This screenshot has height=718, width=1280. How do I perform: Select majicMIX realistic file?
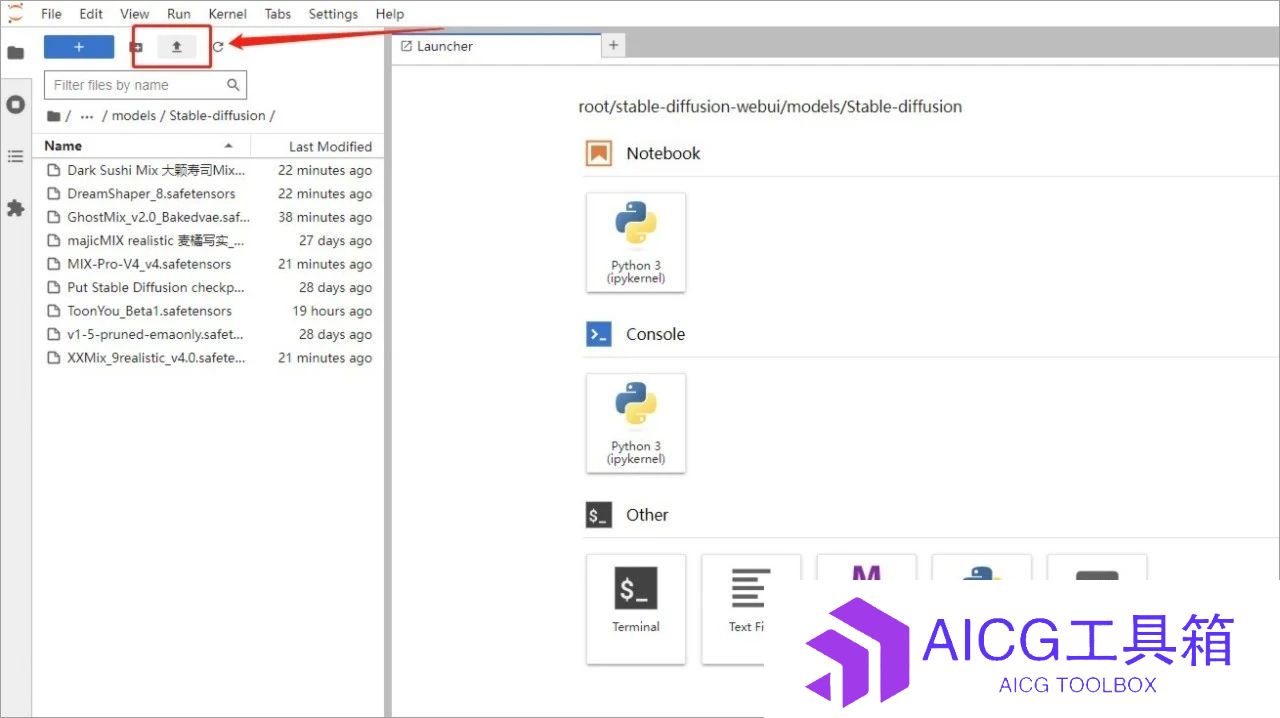pos(209,241)
